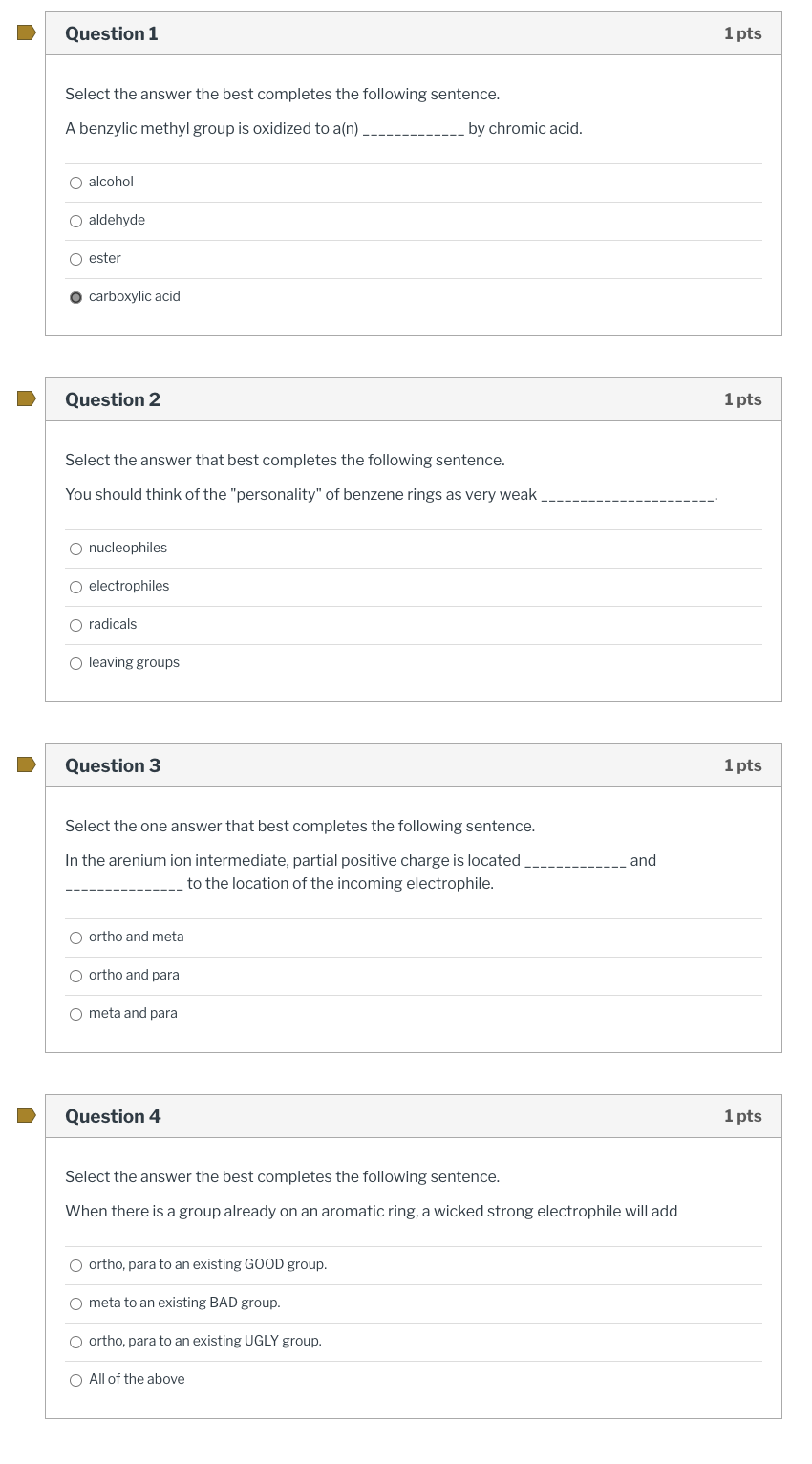The width and height of the screenshot is (812, 1464).
Task: Flag Question 4 using the pin icon
Action: 24,1115
